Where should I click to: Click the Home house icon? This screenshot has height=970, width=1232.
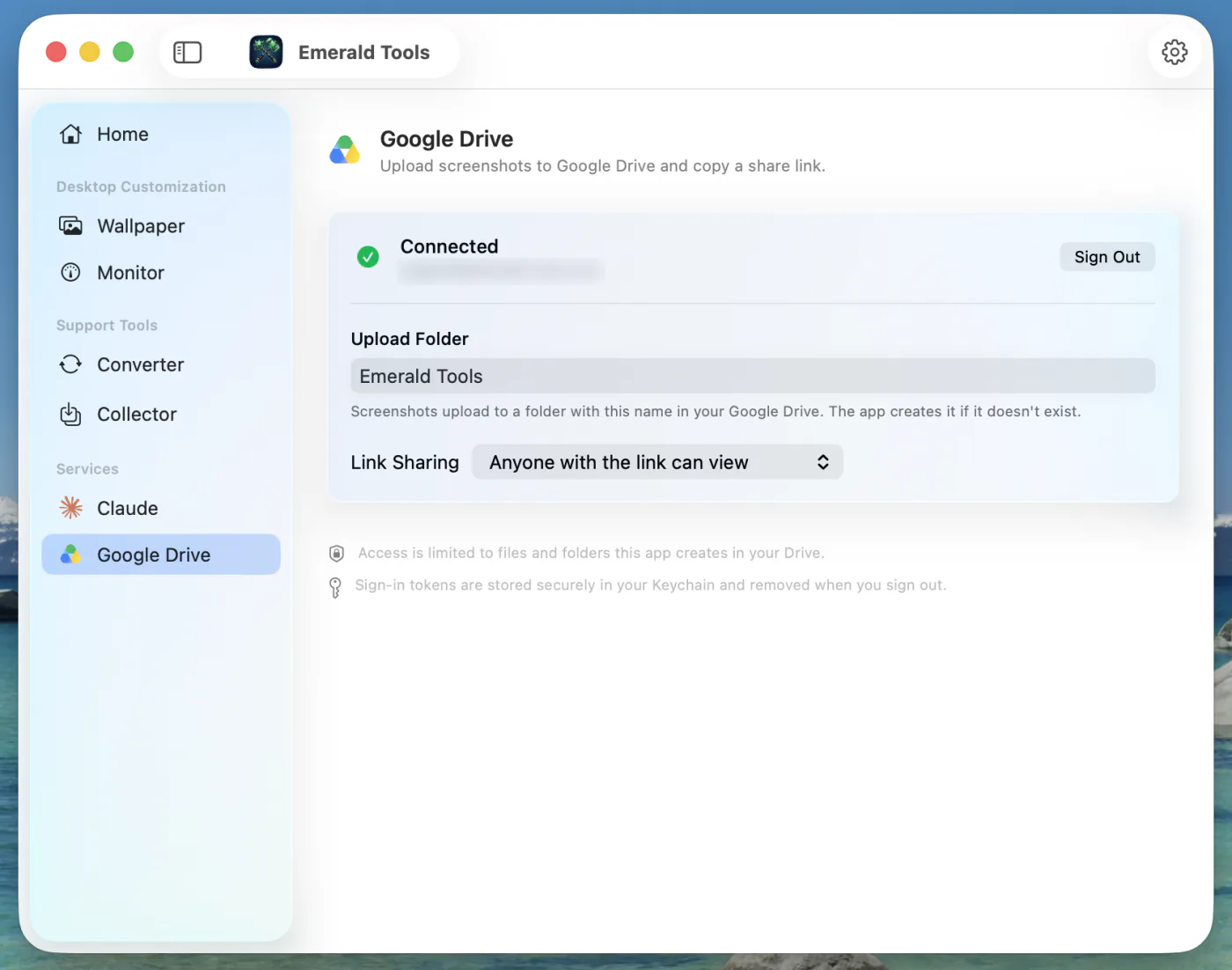(71, 134)
